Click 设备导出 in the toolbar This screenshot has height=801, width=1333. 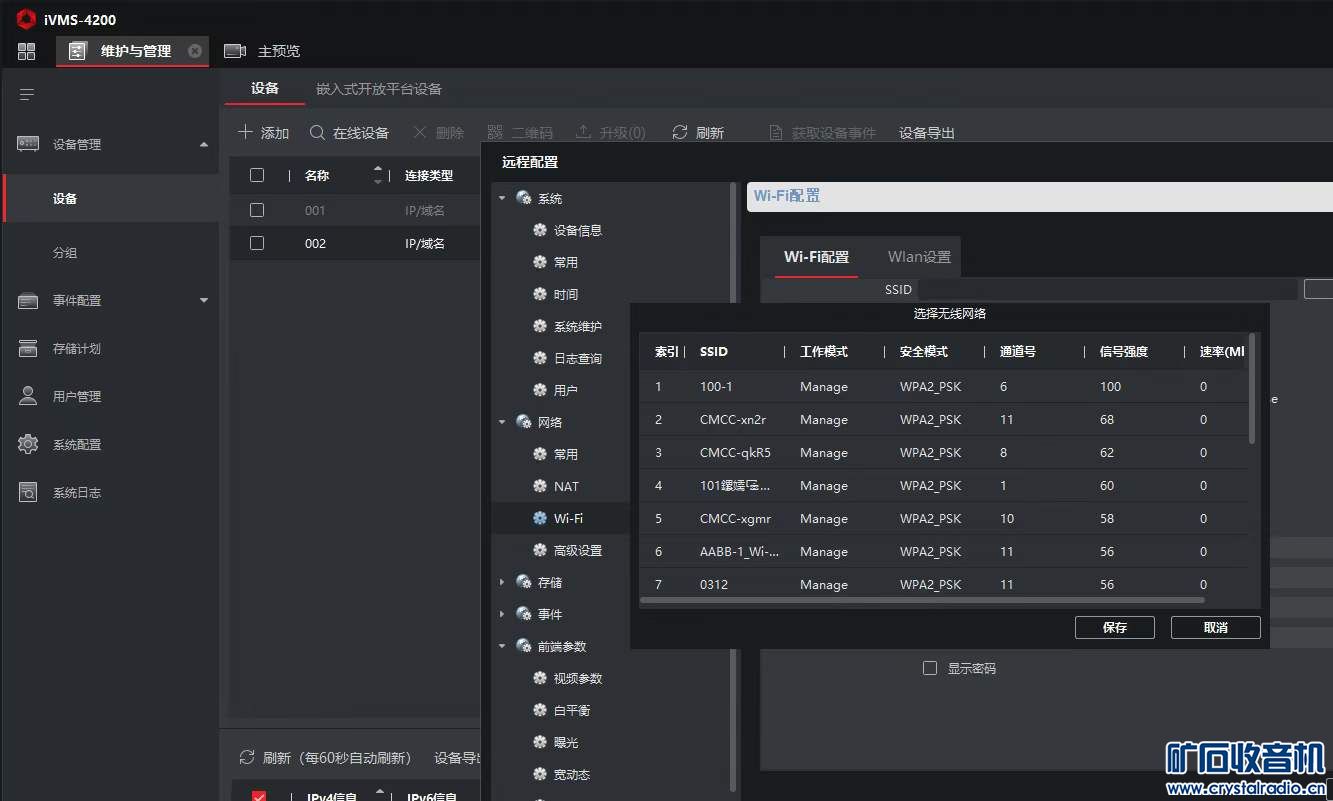[927, 133]
